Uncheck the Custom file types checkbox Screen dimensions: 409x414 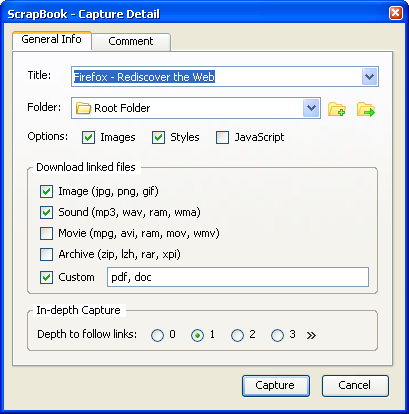click(46, 277)
